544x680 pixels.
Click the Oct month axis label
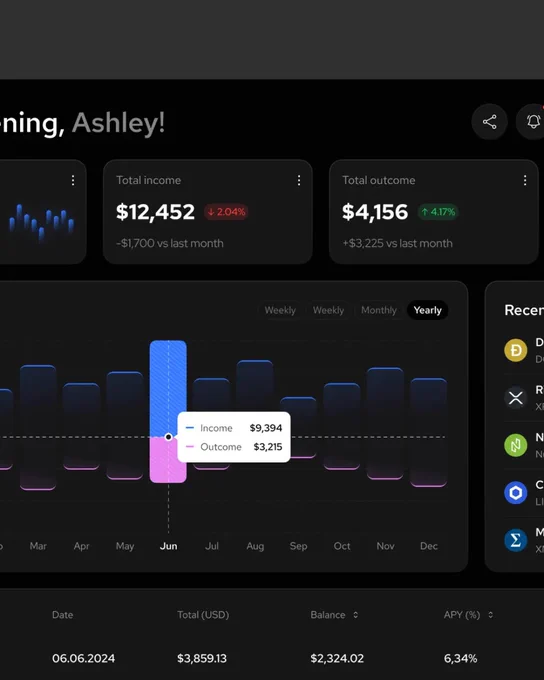pyautogui.click(x=342, y=546)
